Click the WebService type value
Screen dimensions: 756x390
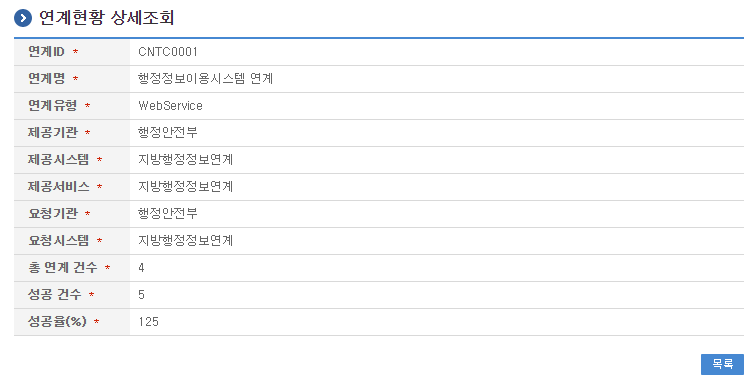[170, 106]
